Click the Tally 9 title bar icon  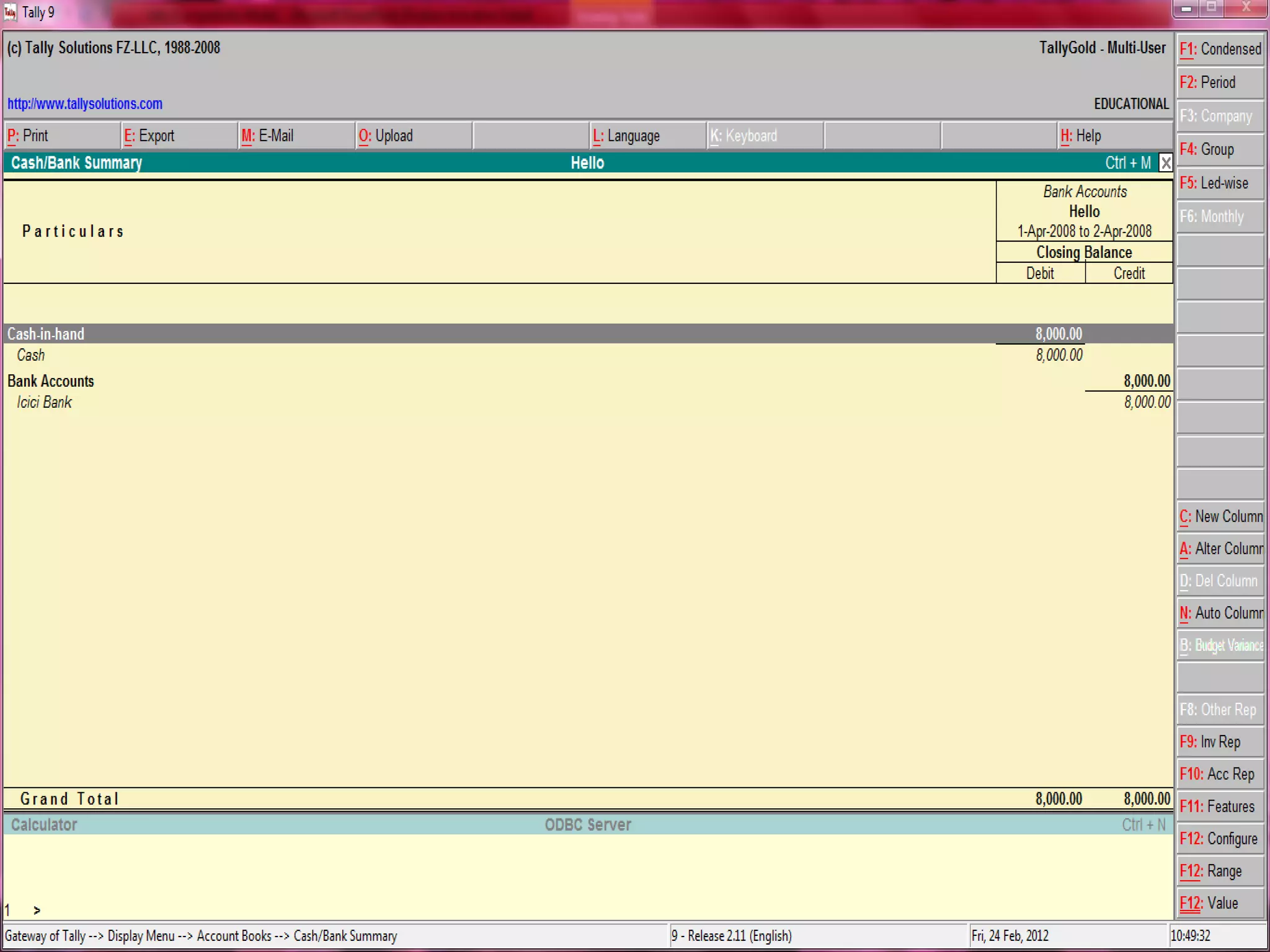pos(11,12)
